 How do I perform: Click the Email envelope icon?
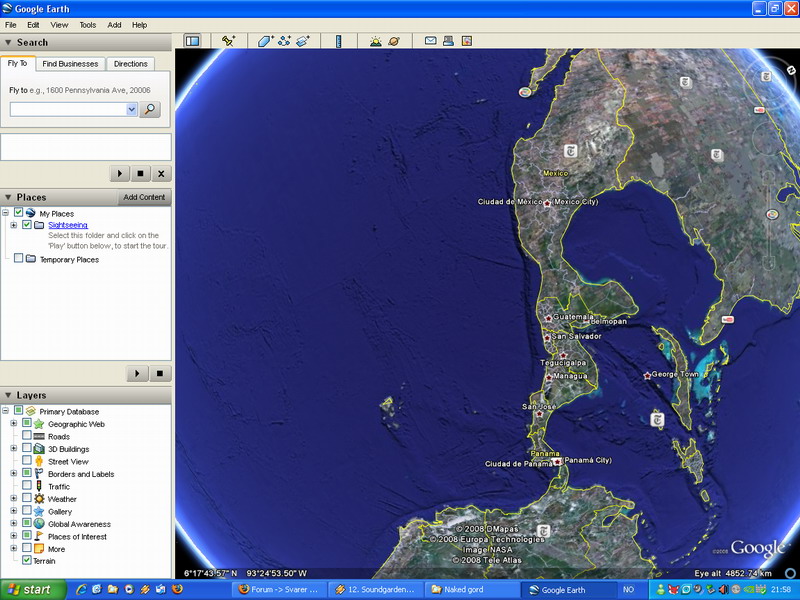point(431,40)
